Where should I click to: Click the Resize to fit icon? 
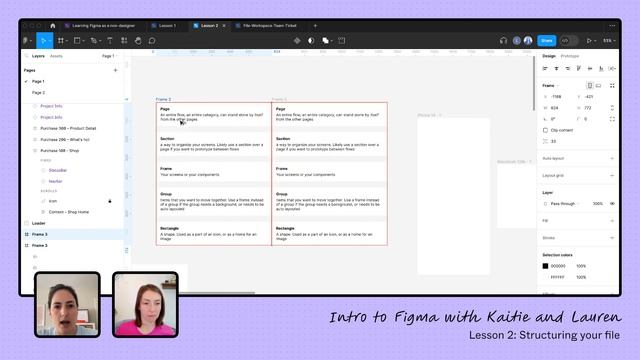coord(612,86)
